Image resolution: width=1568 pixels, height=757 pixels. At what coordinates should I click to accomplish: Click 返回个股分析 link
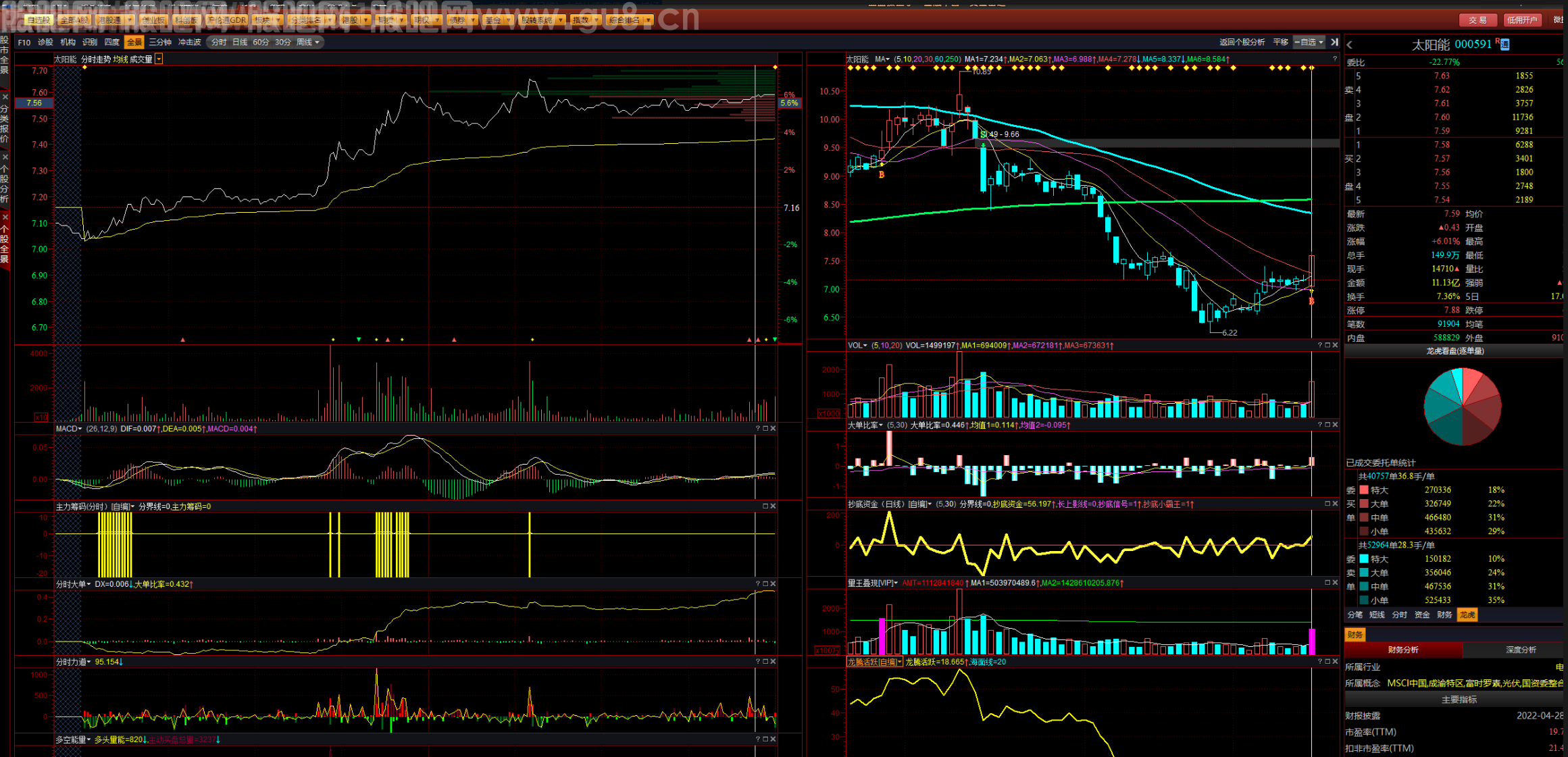[x=1242, y=43]
